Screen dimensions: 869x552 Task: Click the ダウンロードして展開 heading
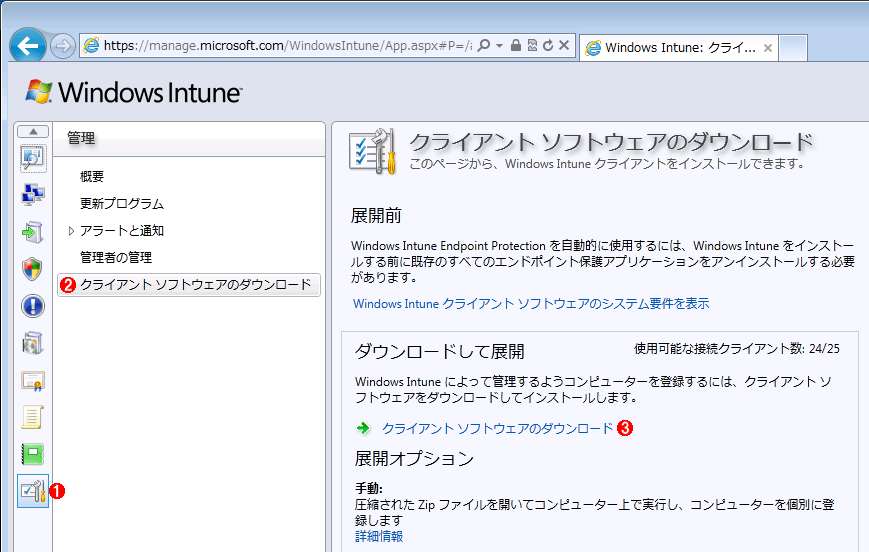coord(439,351)
